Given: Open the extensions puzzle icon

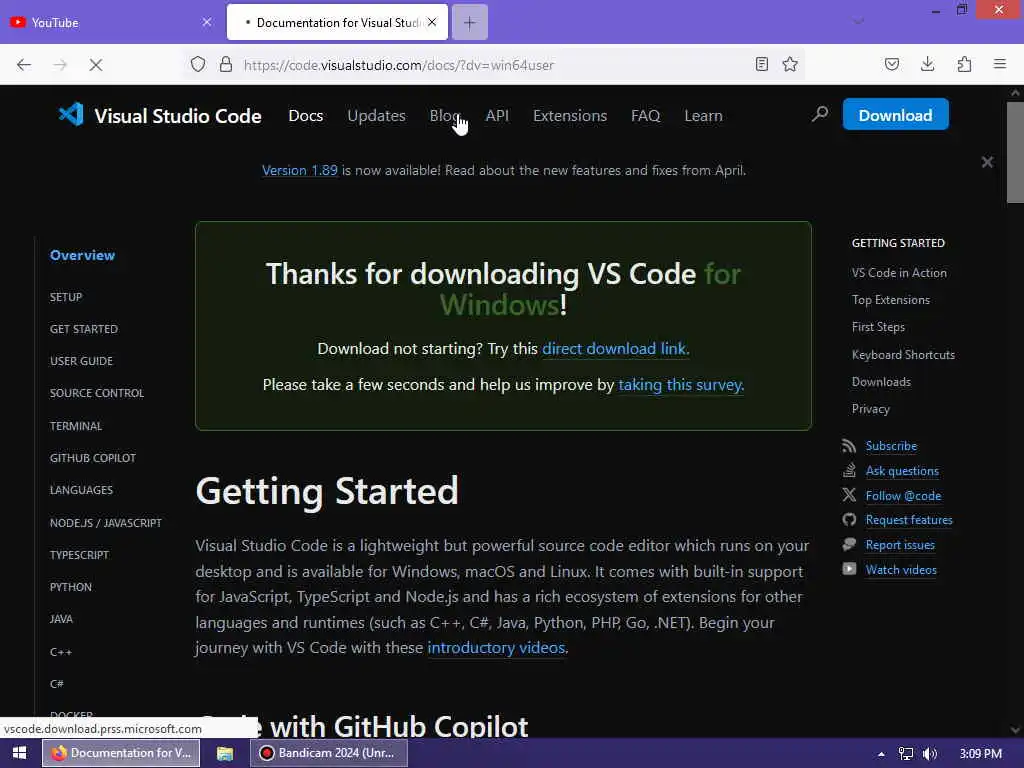Looking at the screenshot, I should click(964, 64).
